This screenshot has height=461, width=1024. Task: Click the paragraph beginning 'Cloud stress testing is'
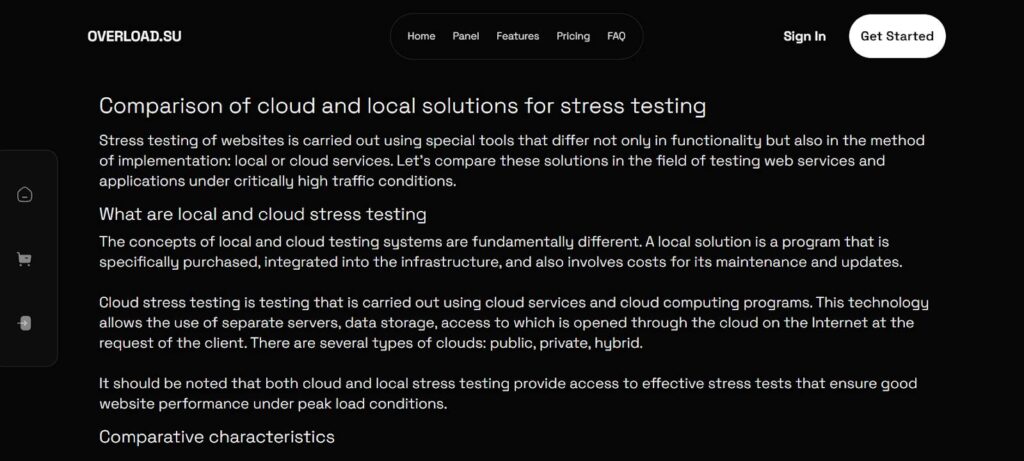pos(514,323)
